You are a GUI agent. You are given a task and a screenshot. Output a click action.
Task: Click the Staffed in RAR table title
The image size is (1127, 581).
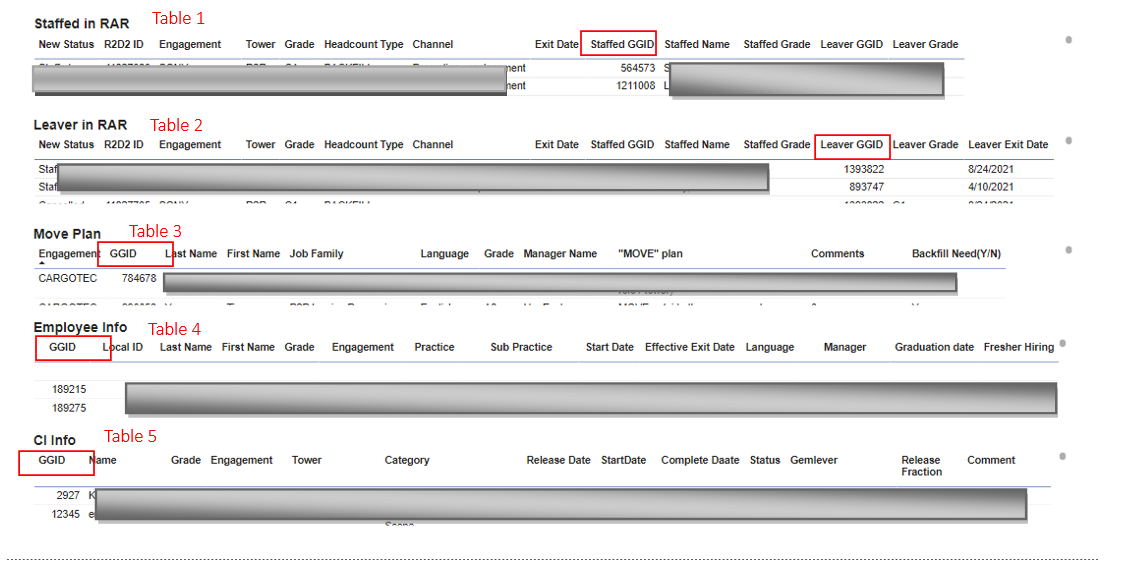[x=81, y=24]
